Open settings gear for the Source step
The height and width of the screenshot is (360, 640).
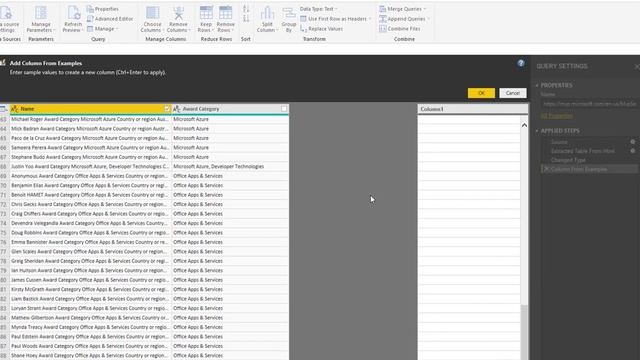pyautogui.click(x=633, y=142)
